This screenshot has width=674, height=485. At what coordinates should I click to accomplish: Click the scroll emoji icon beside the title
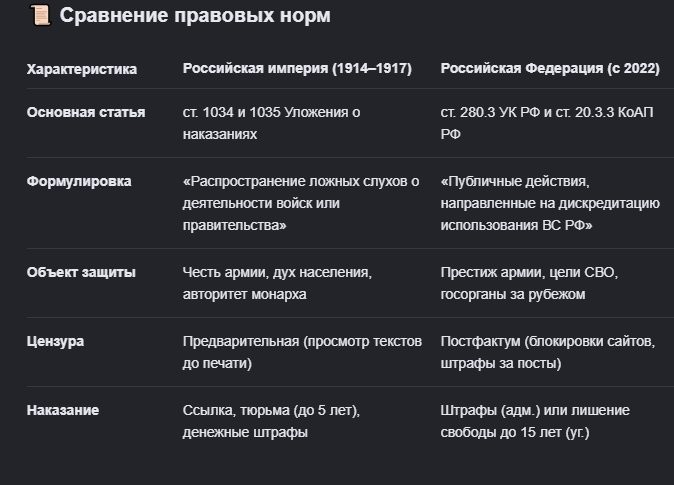click(40, 15)
